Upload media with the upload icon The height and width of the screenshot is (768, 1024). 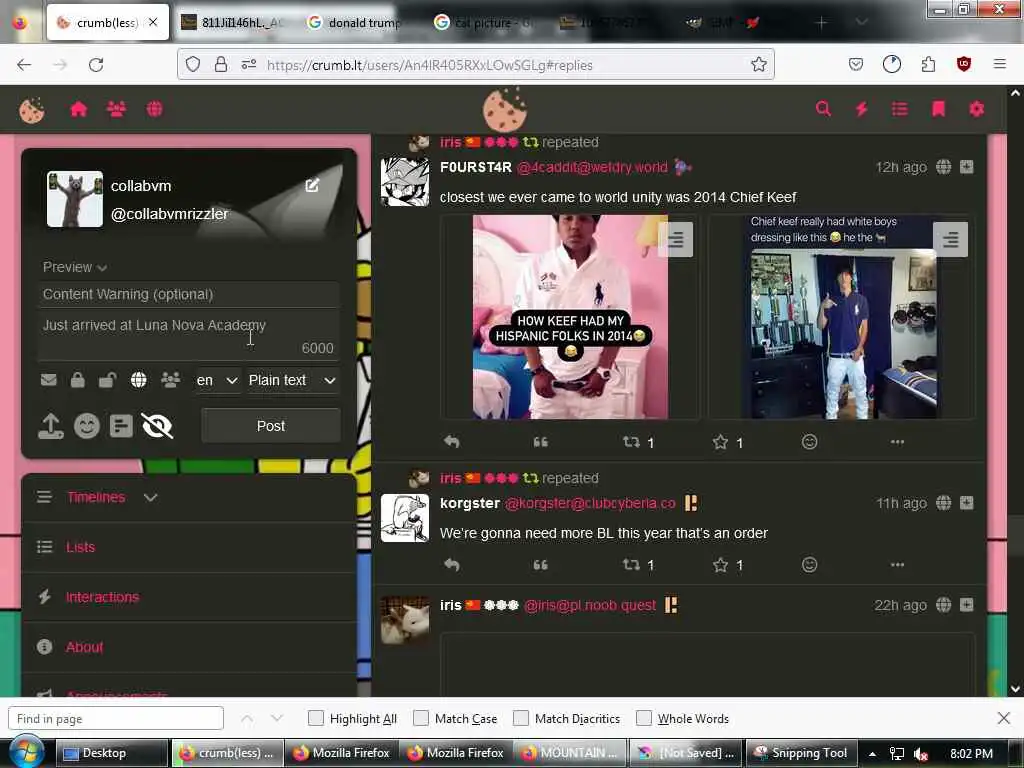(x=51, y=426)
